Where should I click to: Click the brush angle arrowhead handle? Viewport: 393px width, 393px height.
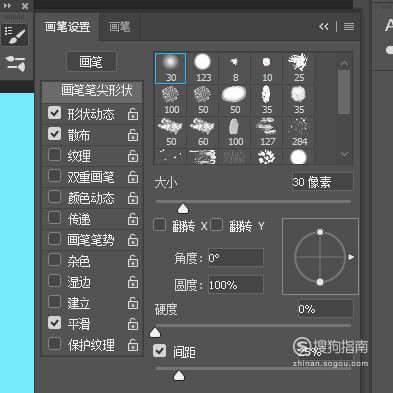click(x=351, y=257)
